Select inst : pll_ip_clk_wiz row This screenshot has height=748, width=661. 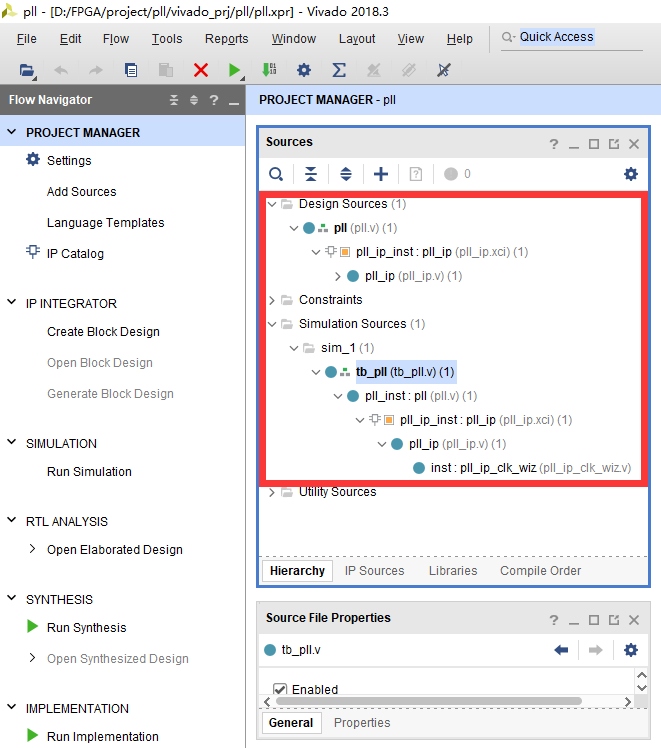point(530,468)
